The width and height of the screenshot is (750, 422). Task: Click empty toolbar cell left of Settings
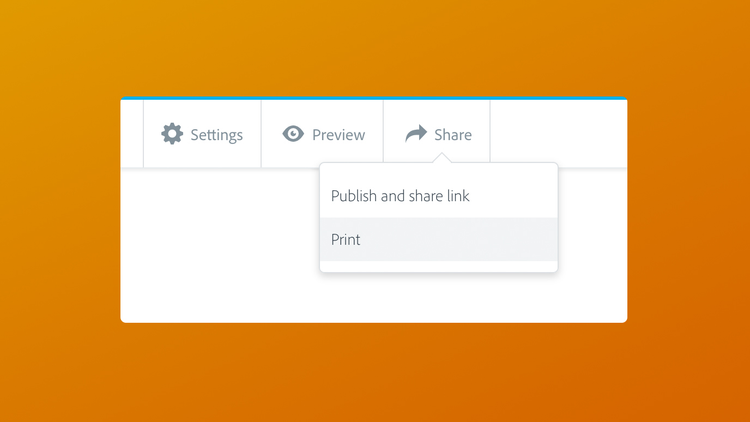(x=132, y=134)
